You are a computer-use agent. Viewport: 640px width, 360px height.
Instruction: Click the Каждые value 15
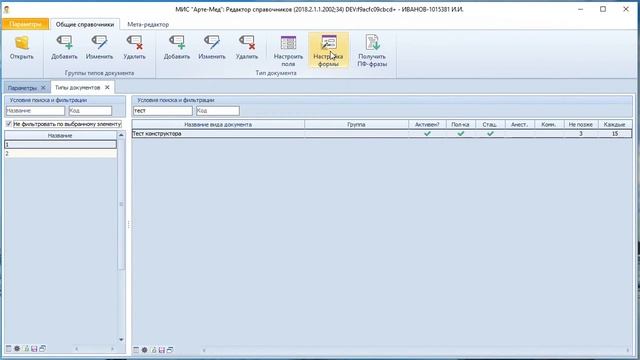coord(615,133)
